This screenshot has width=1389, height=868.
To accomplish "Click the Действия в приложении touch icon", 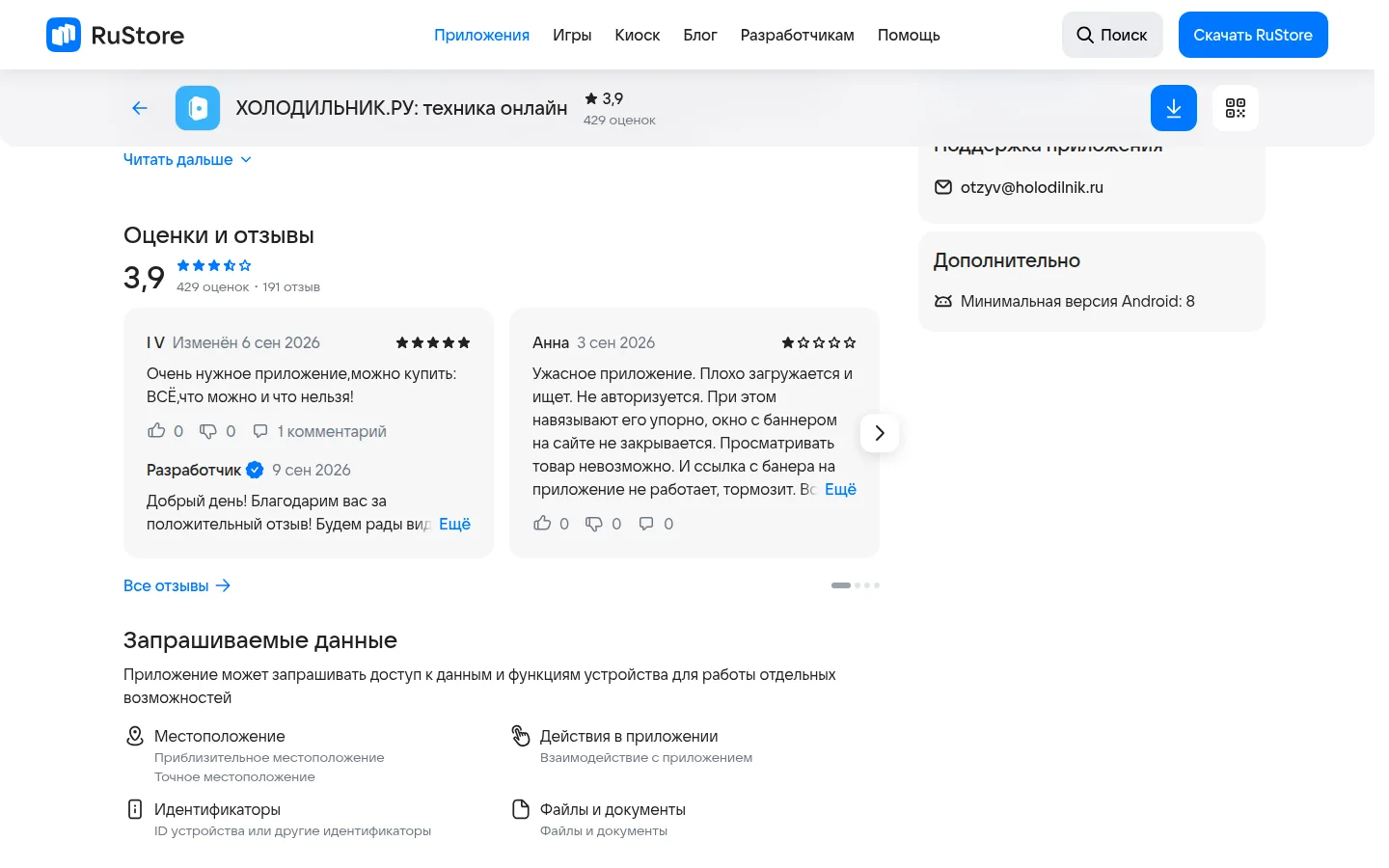I will pyautogui.click(x=521, y=736).
